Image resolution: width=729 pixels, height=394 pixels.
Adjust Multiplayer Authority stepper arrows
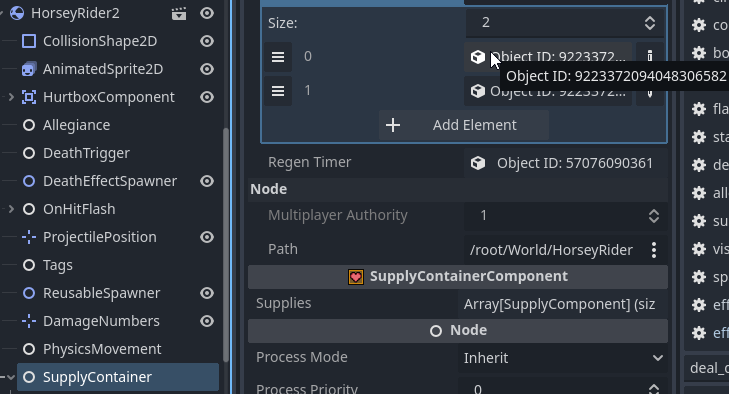click(654, 216)
